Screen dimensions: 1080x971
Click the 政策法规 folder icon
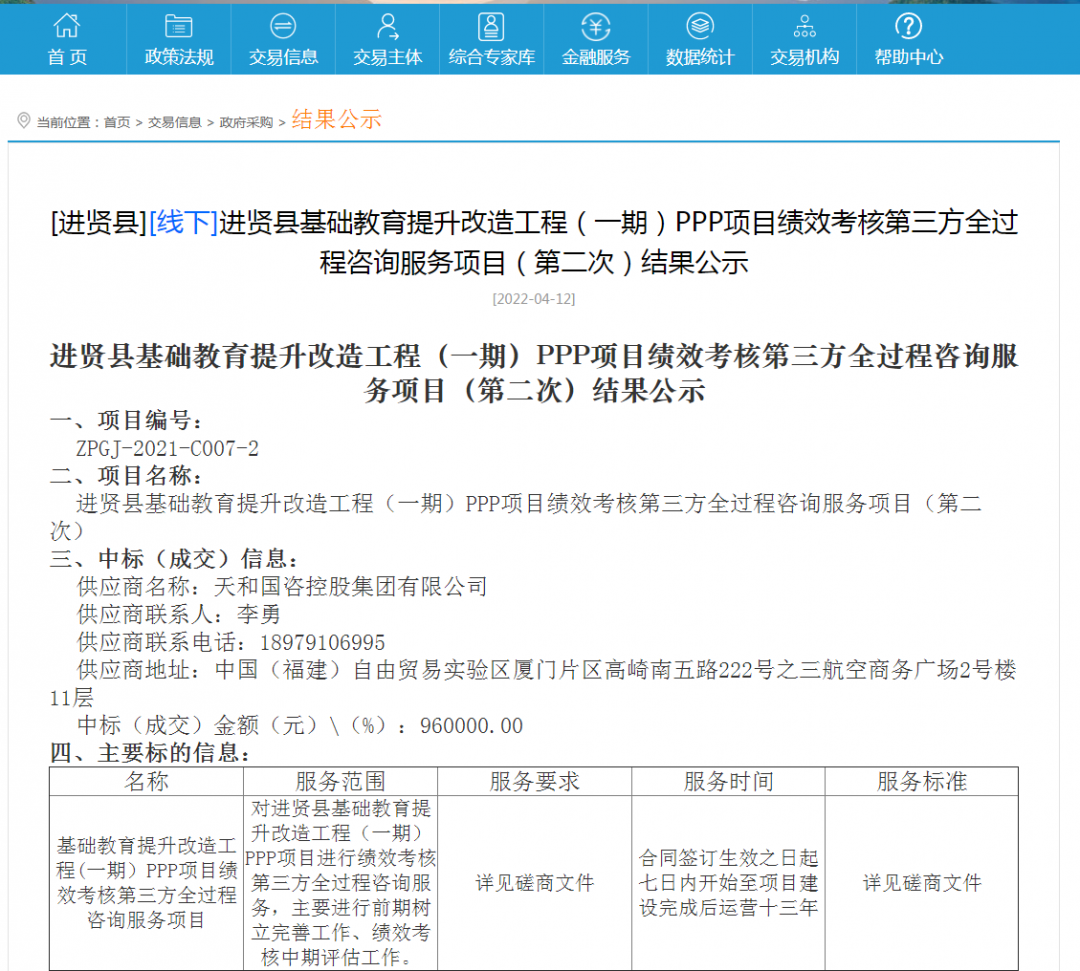point(178,26)
